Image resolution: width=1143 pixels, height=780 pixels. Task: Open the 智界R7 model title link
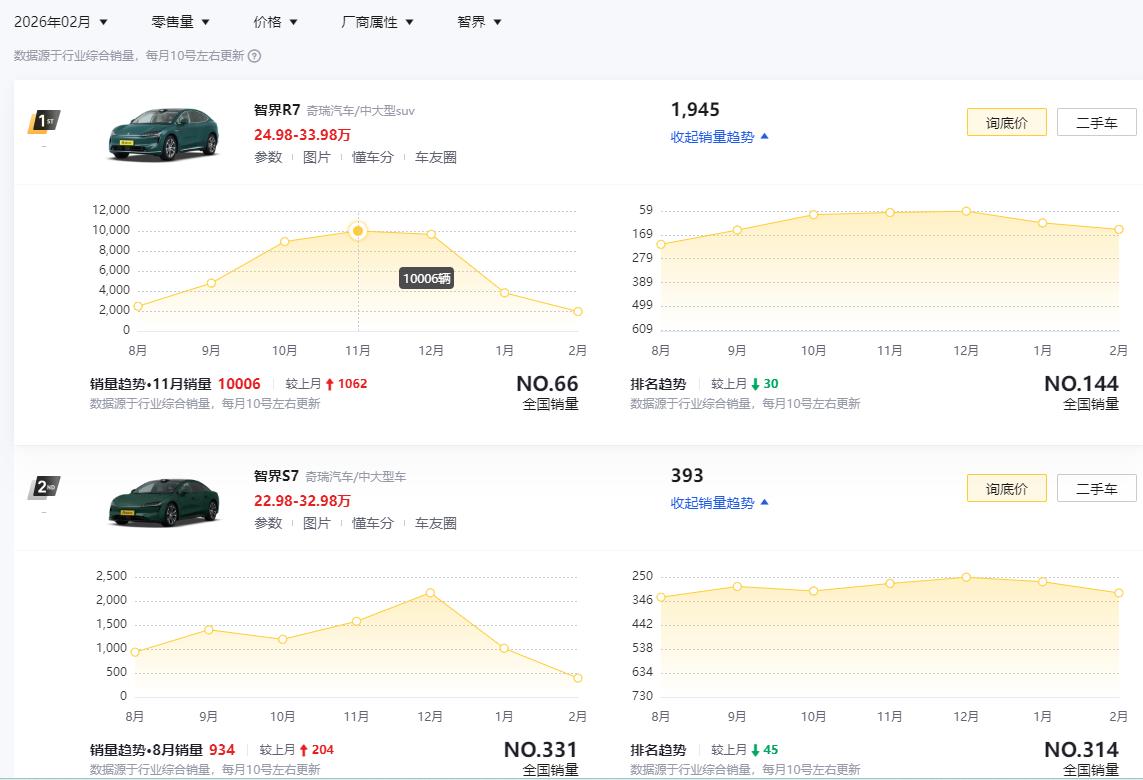pyautogui.click(x=277, y=110)
